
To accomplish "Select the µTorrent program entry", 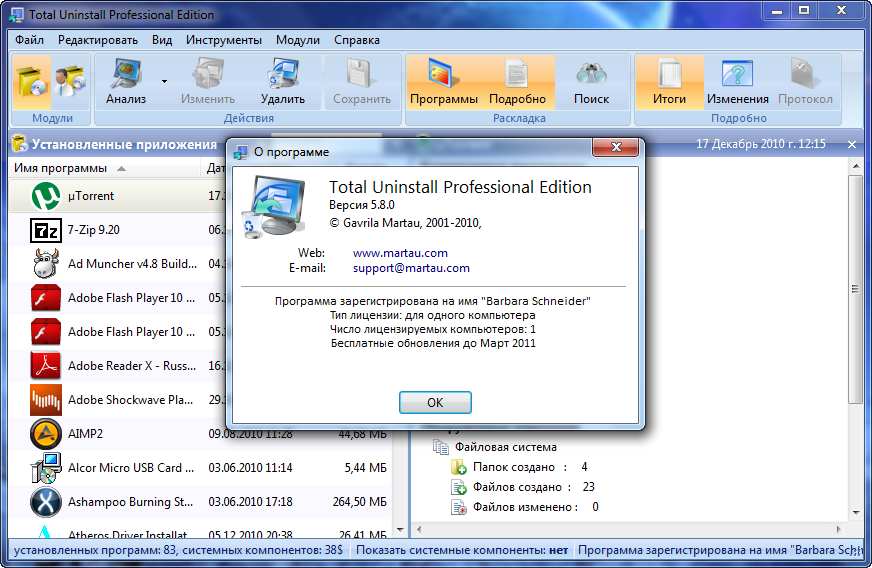I will [x=91, y=196].
